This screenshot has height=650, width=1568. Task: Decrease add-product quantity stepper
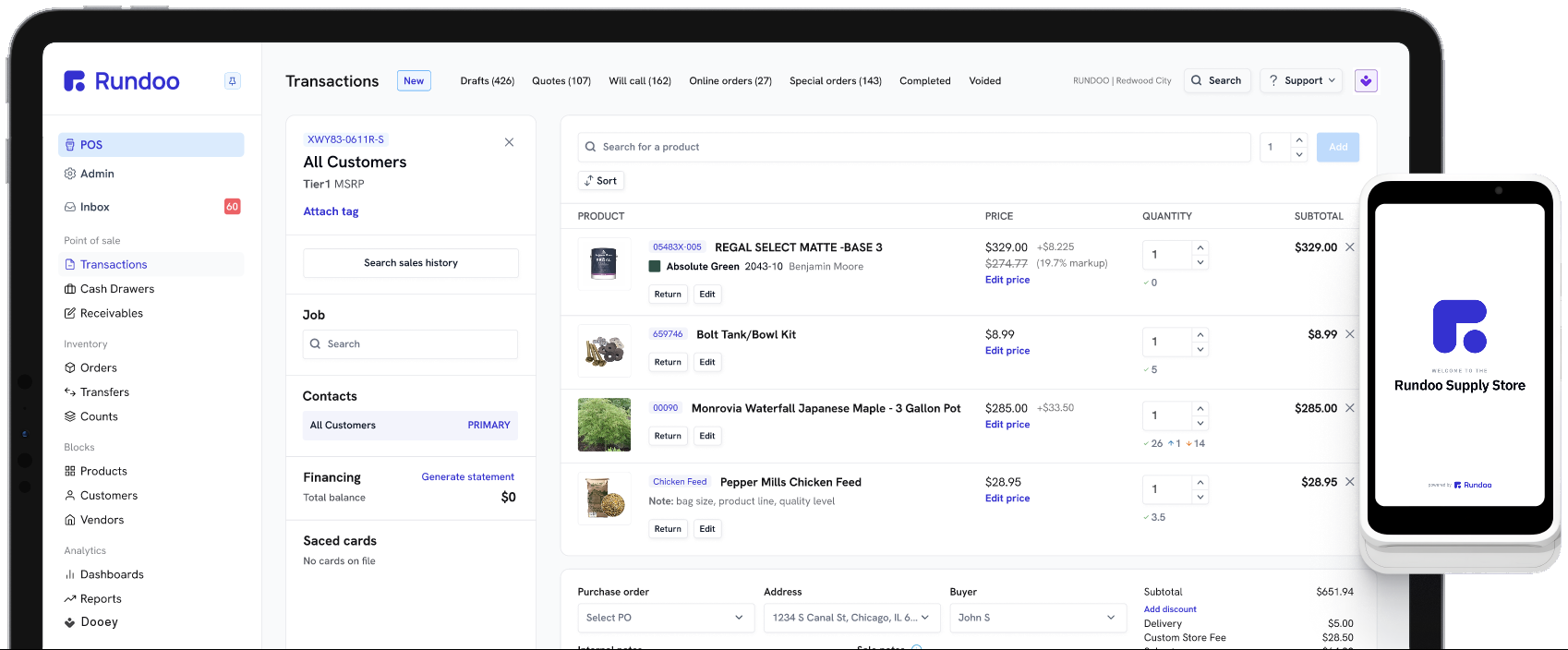[1299, 154]
